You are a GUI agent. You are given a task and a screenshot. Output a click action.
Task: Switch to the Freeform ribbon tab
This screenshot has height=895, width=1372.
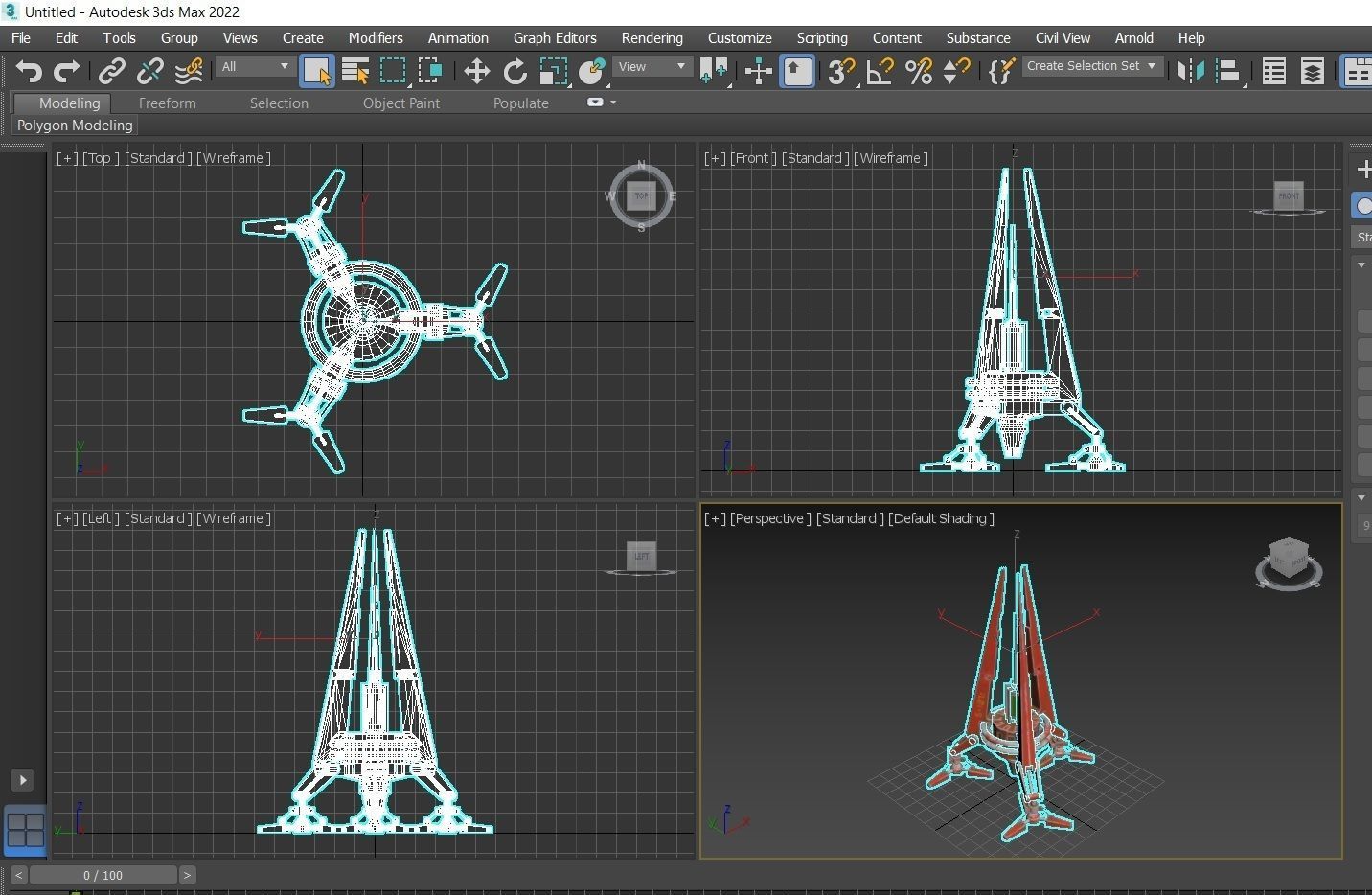tap(167, 103)
